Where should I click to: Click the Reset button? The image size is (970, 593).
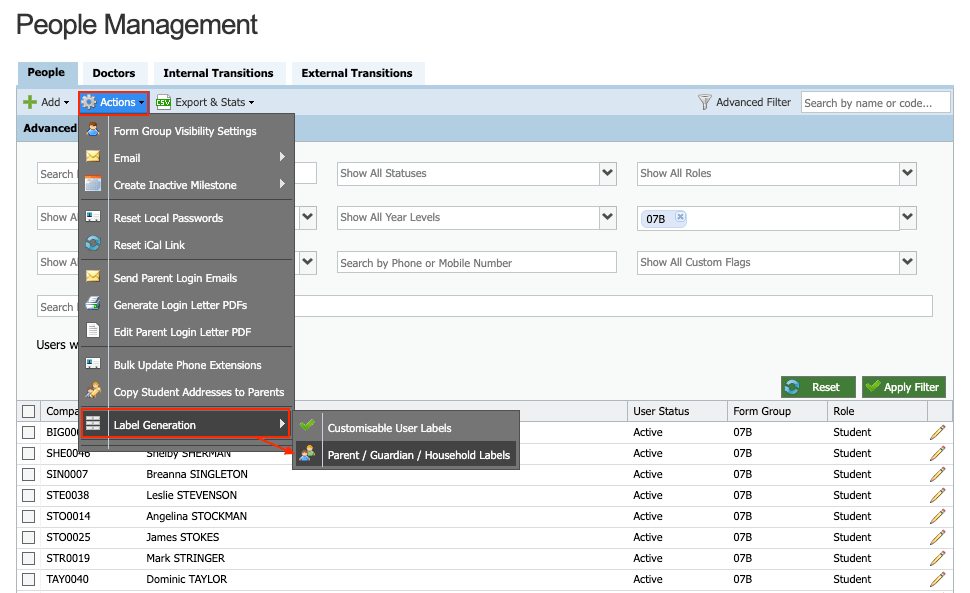coord(818,387)
